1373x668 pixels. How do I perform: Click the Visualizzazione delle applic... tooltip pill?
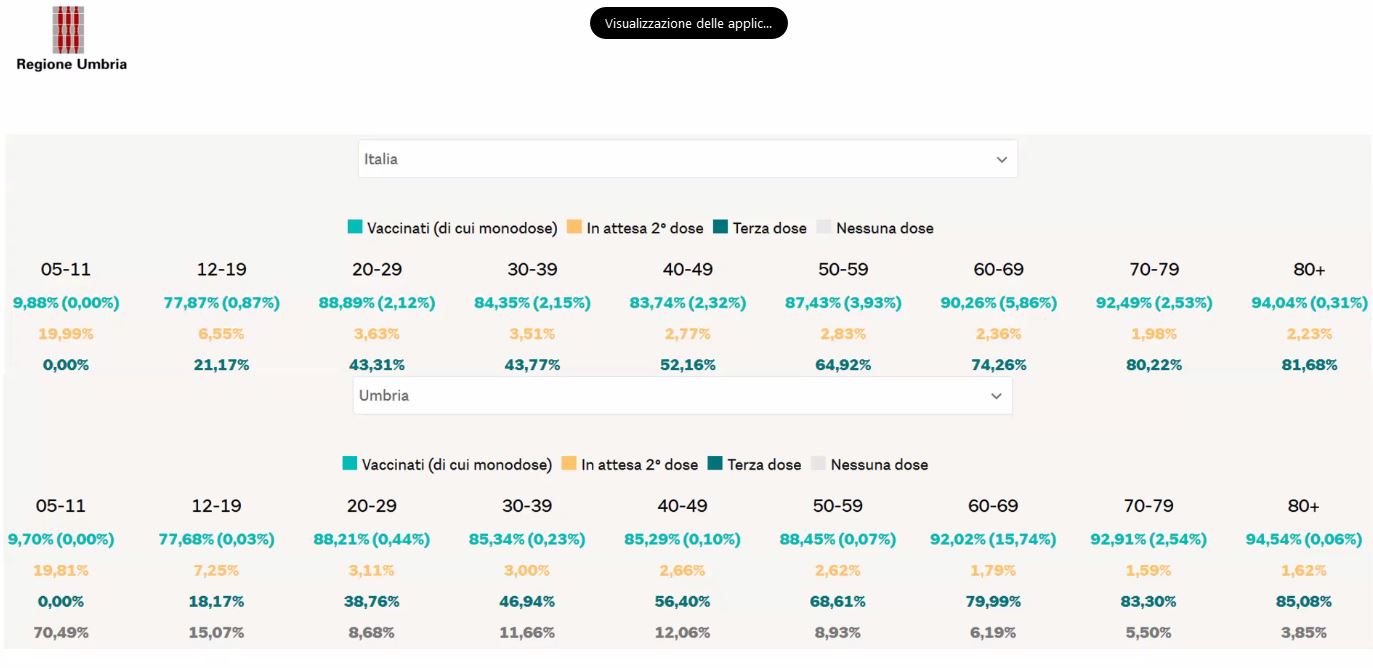689,23
